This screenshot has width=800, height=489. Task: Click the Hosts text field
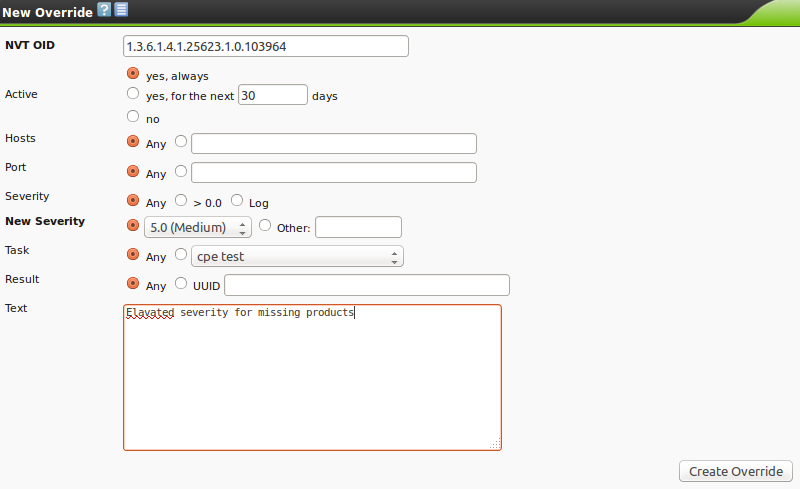334,143
